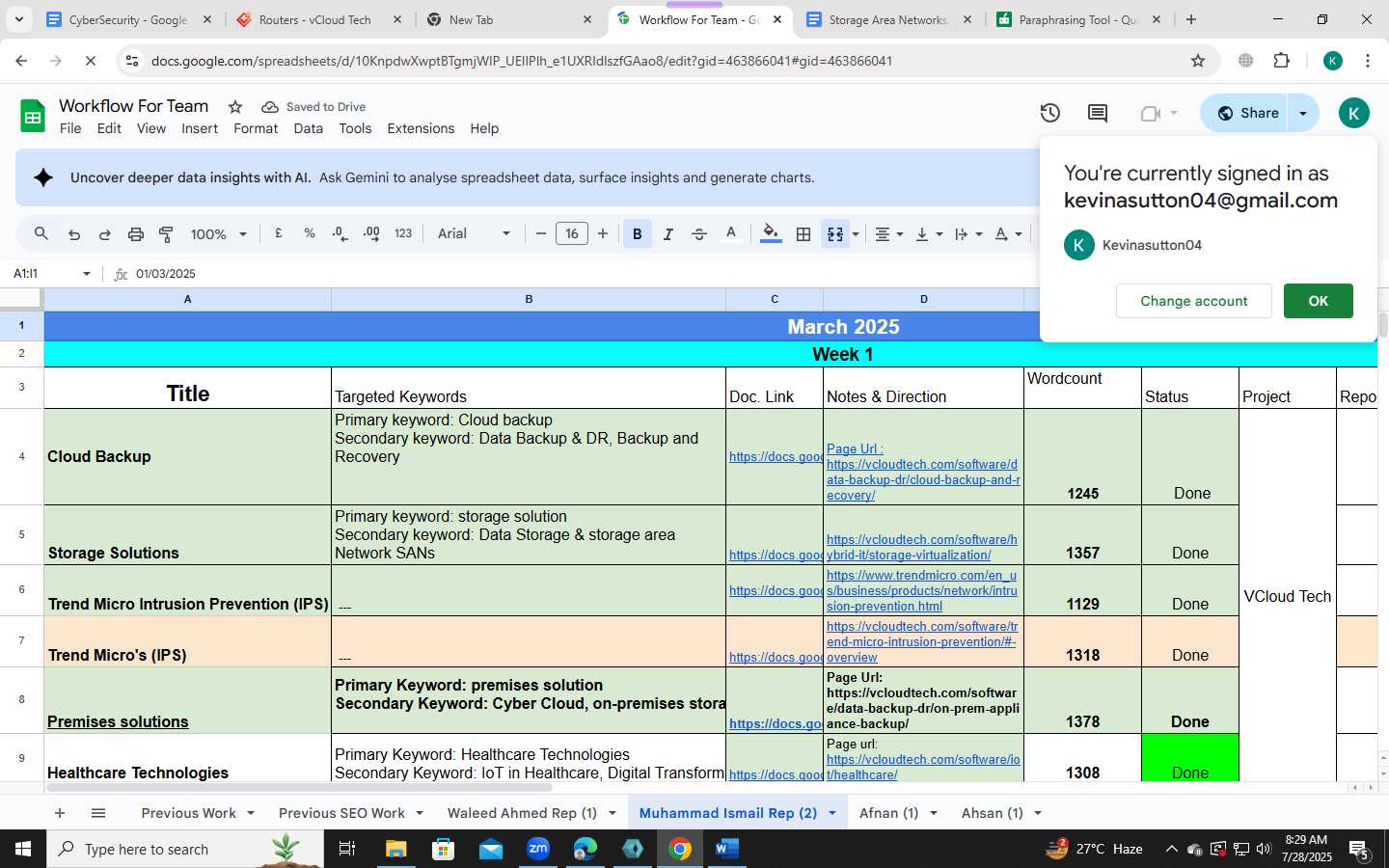This screenshot has height=868, width=1389.
Task: Open version history clock icon
Action: (1050, 113)
